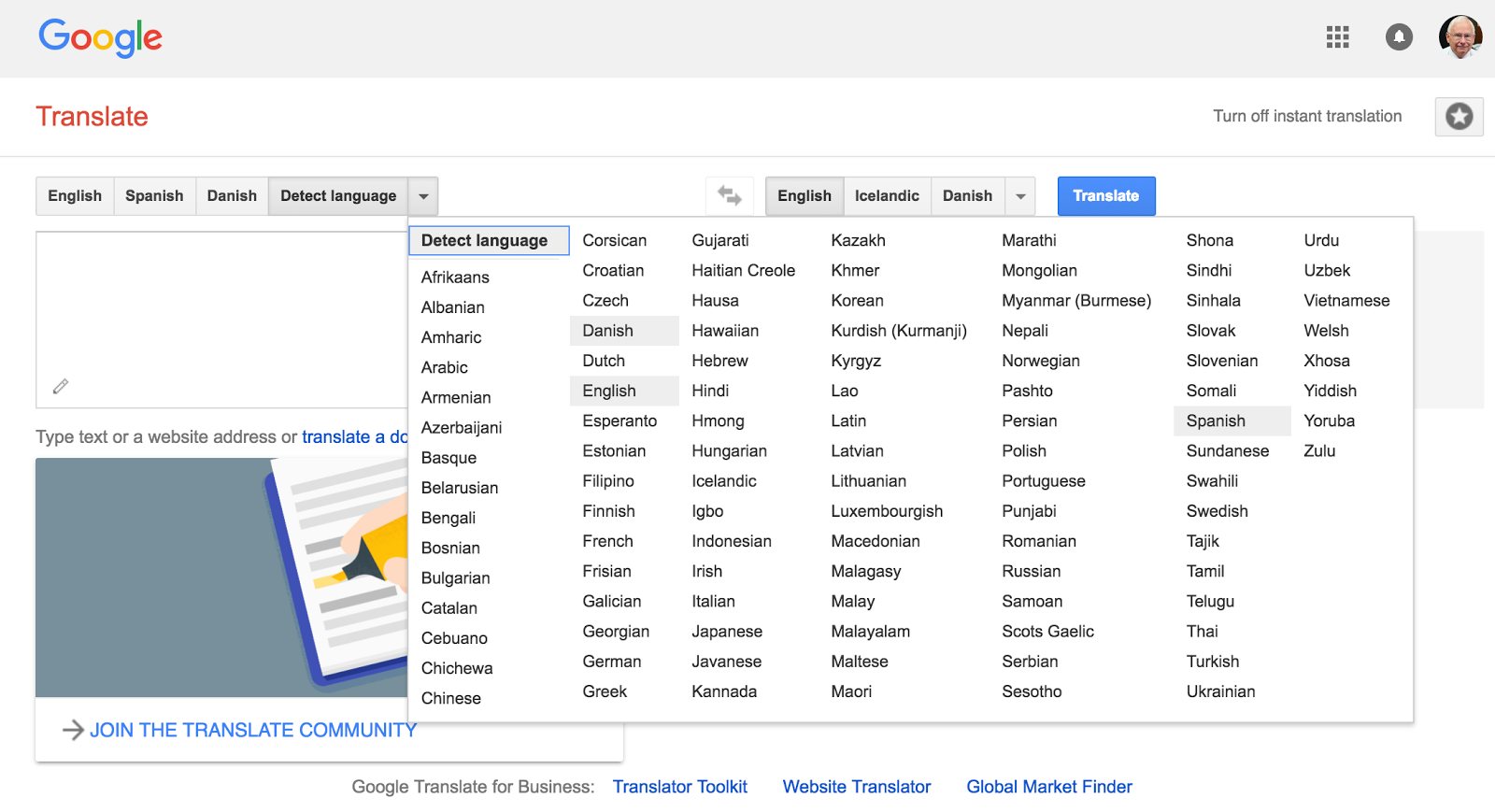Select Haitian Creole from the list
Viewport: 1495px width, 812px height.
pyautogui.click(x=744, y=270)
